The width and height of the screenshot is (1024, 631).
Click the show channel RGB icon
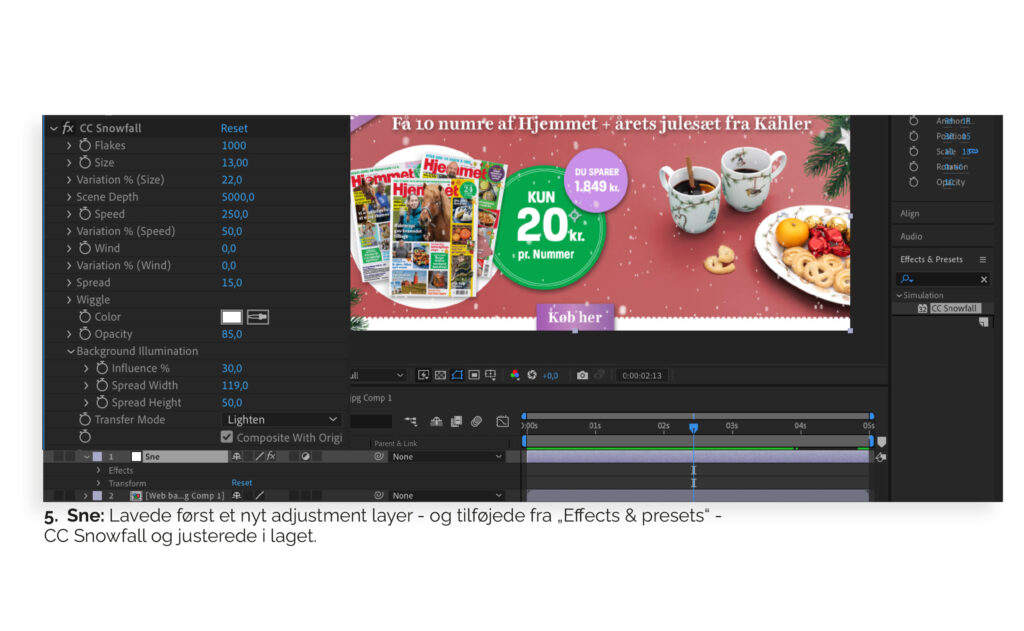pyautogui.click(x=515, y=375)
